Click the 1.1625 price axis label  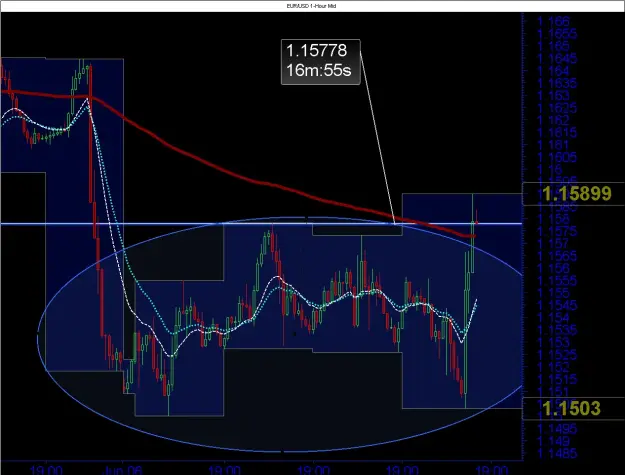[557, 108]
